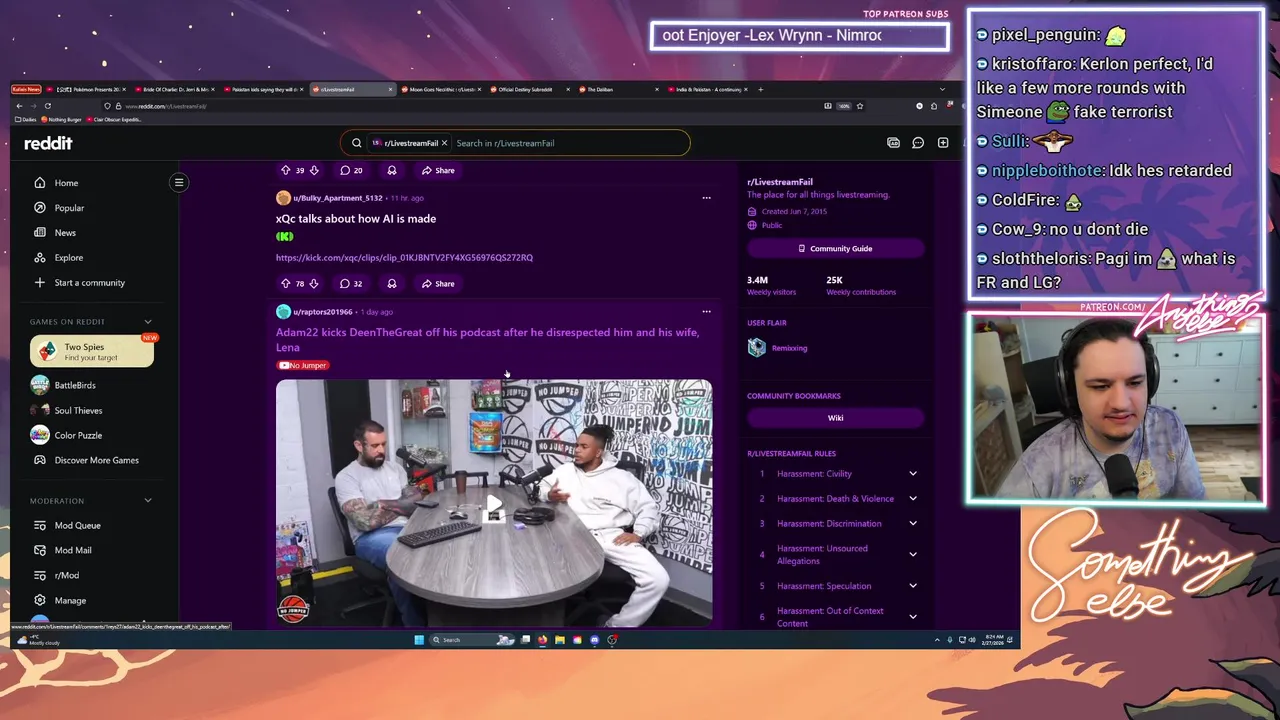The width and height of the screenshot is (1280, 720).
Task: Collapse the Moderation section
Action: pos(148,501)
